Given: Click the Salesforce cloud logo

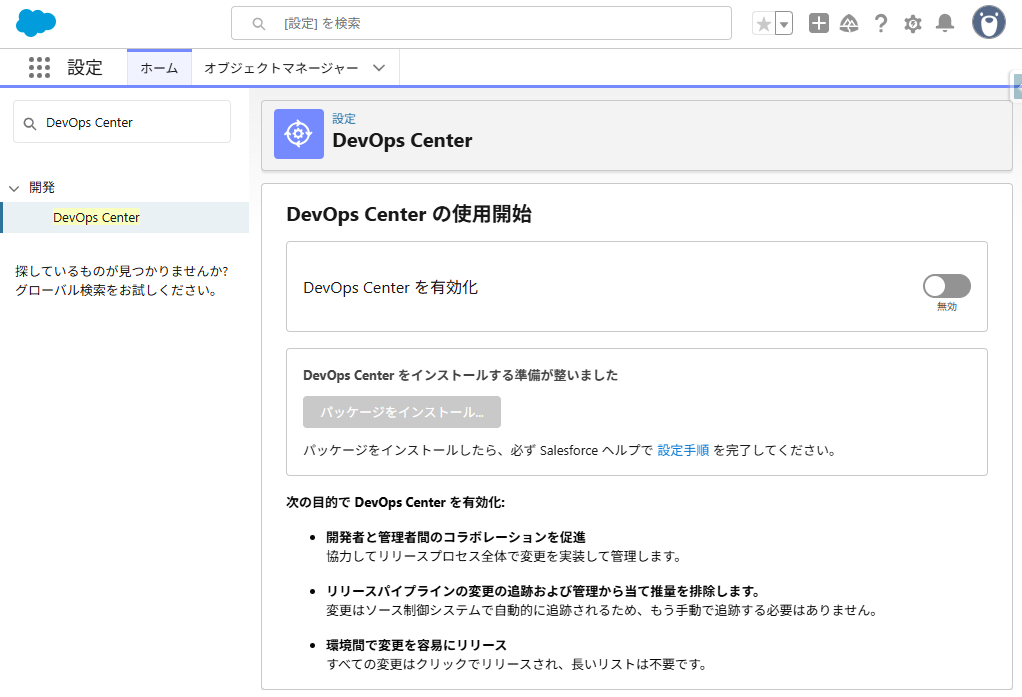Looking at the screenshot, I should pos(36,23).
